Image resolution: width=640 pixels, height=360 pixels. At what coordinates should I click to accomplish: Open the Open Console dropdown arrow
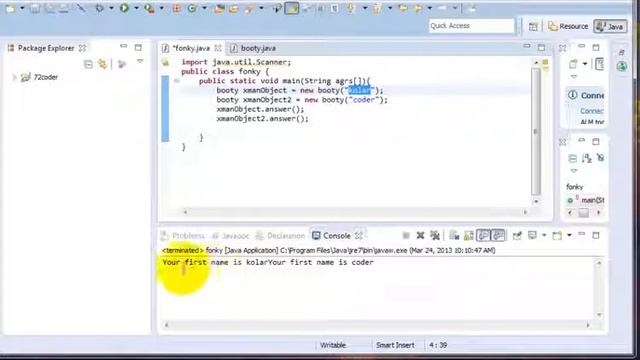(569, 236)
